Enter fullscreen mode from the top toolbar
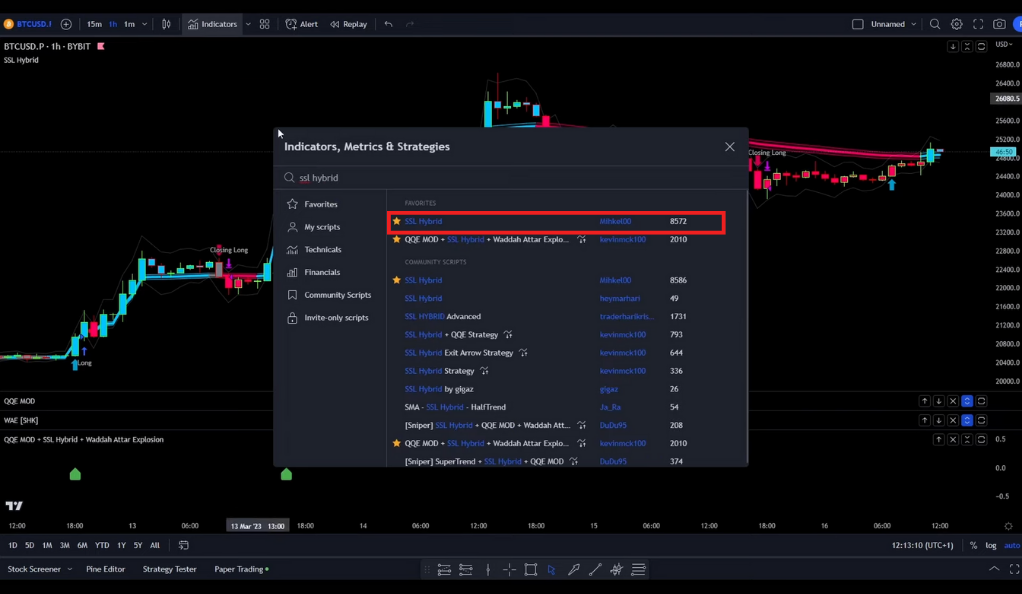Image resolution: width=1022 pixels, height=594 pixels. (978, 24)
